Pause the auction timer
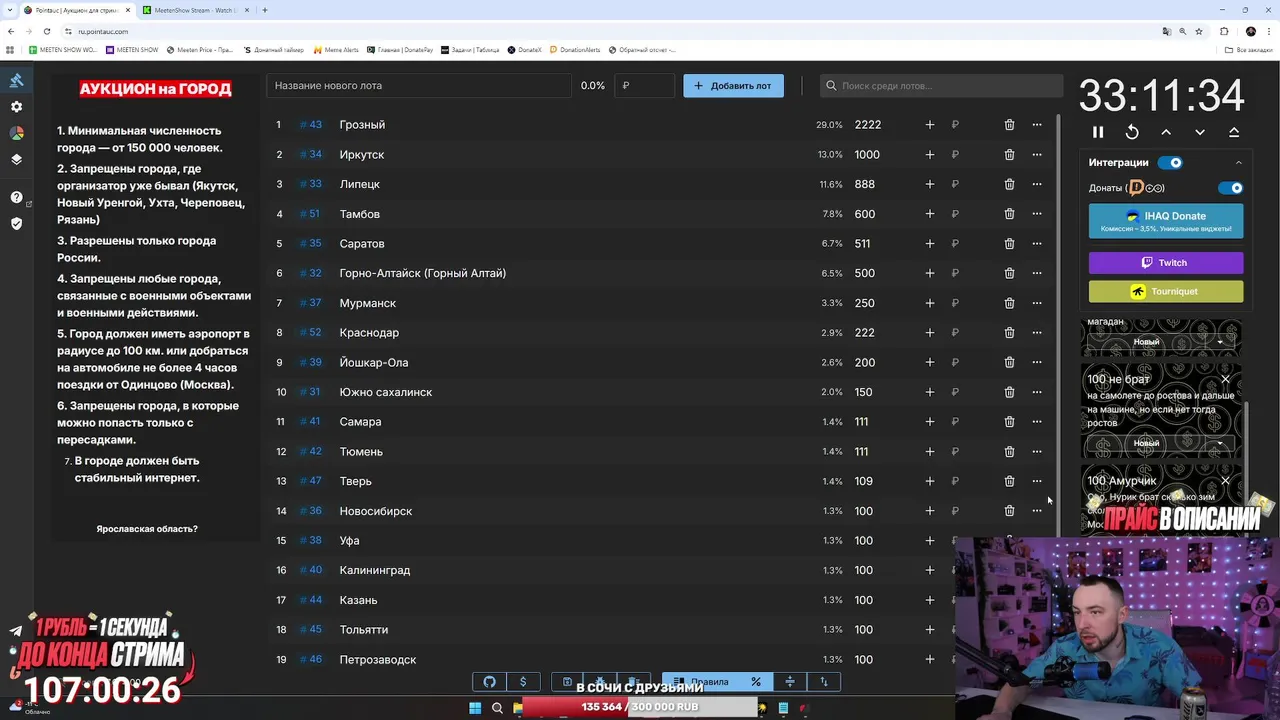1280x720 pixels. 1098,132
